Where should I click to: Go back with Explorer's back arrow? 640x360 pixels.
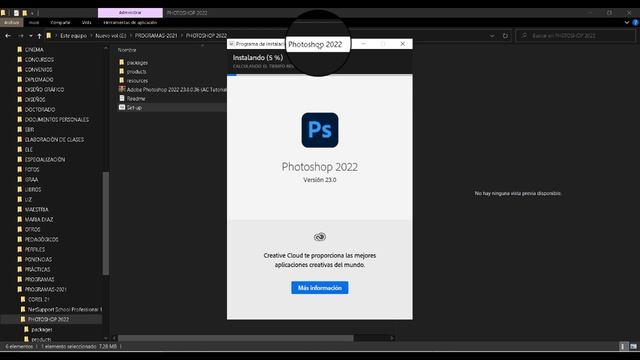coord(8,36)
